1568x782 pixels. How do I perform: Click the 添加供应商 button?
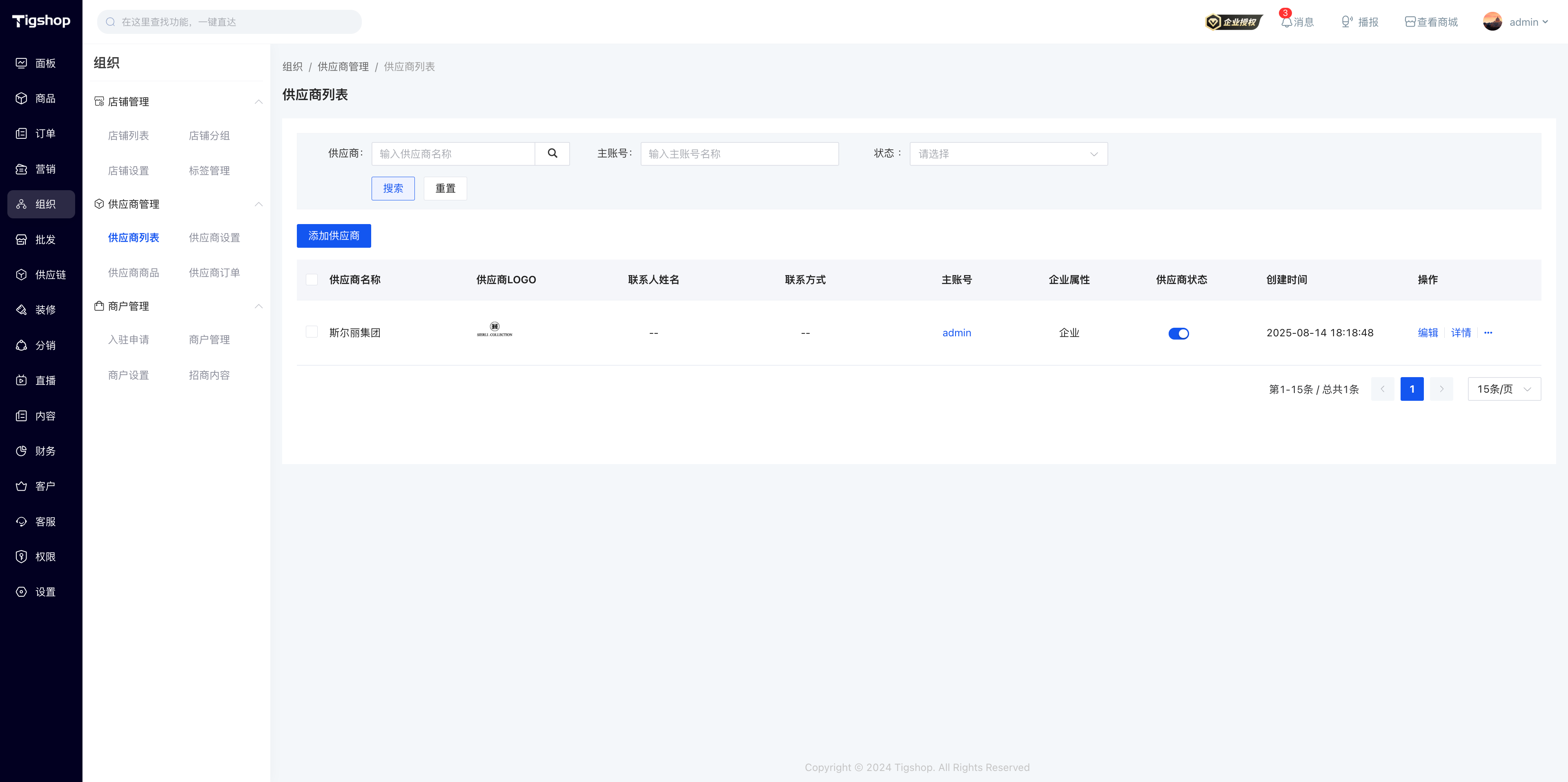[x=334, y=236]
